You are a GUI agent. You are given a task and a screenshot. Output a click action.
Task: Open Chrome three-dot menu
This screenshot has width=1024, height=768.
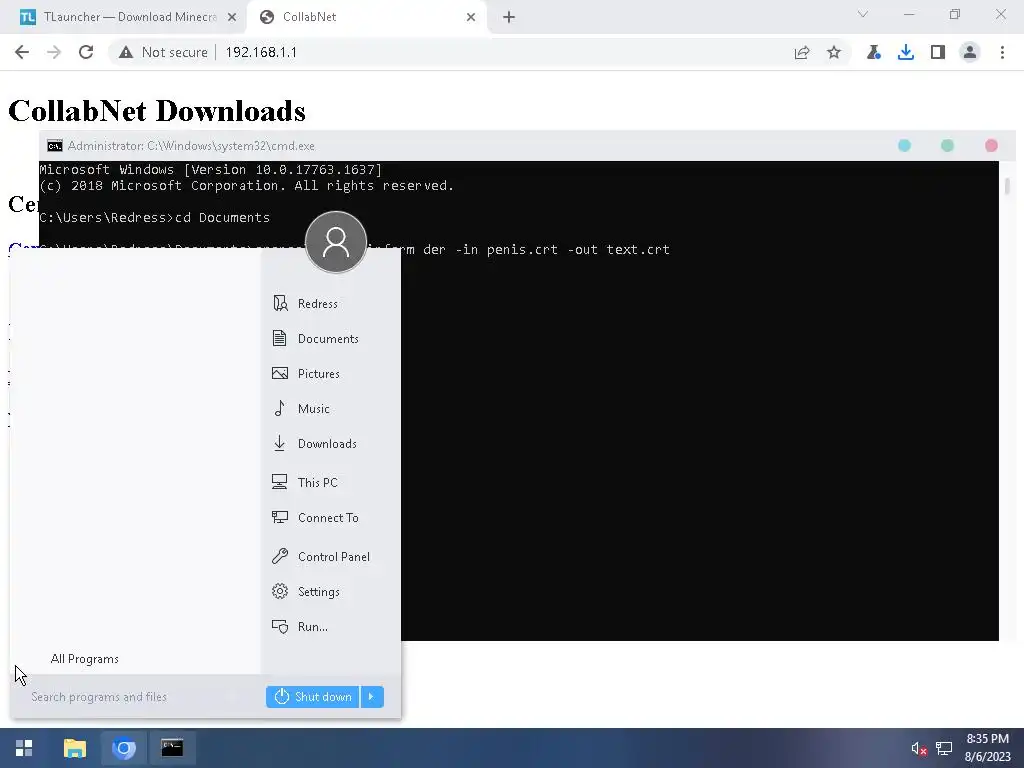pos(1002,52)
